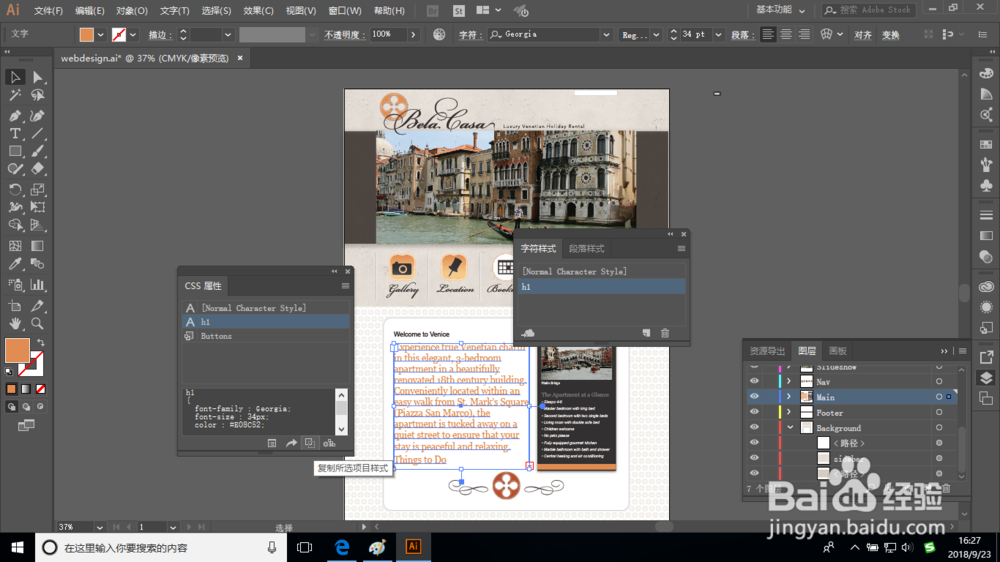The image size is (1000, 562).
Task: Select the Selection tool arrow
Action: [15, 77]
